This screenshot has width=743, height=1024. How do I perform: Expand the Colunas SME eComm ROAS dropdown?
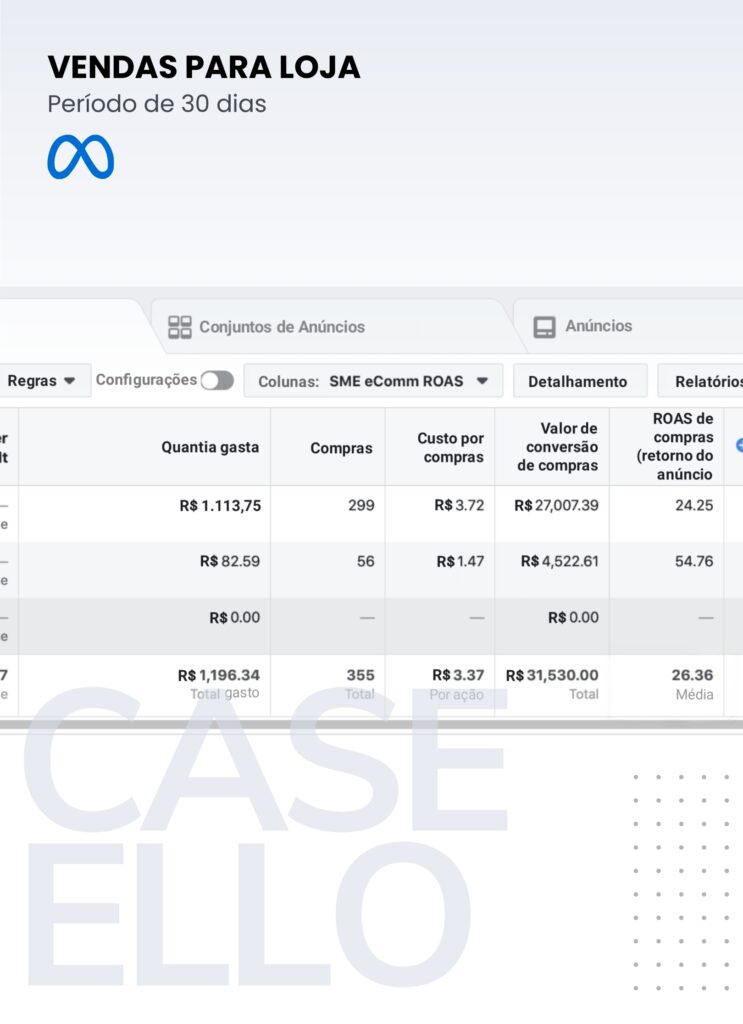[373, 381]
